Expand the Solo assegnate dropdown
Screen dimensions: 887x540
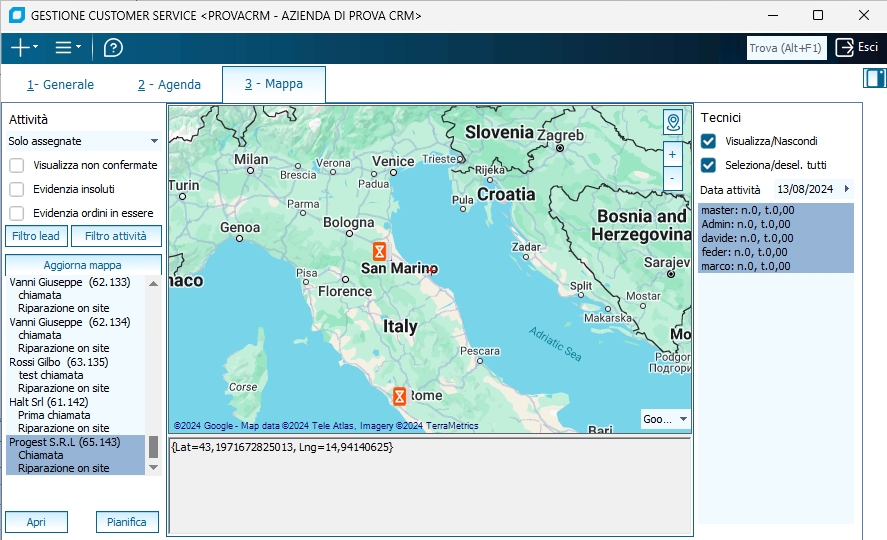[x=154, y=141]
